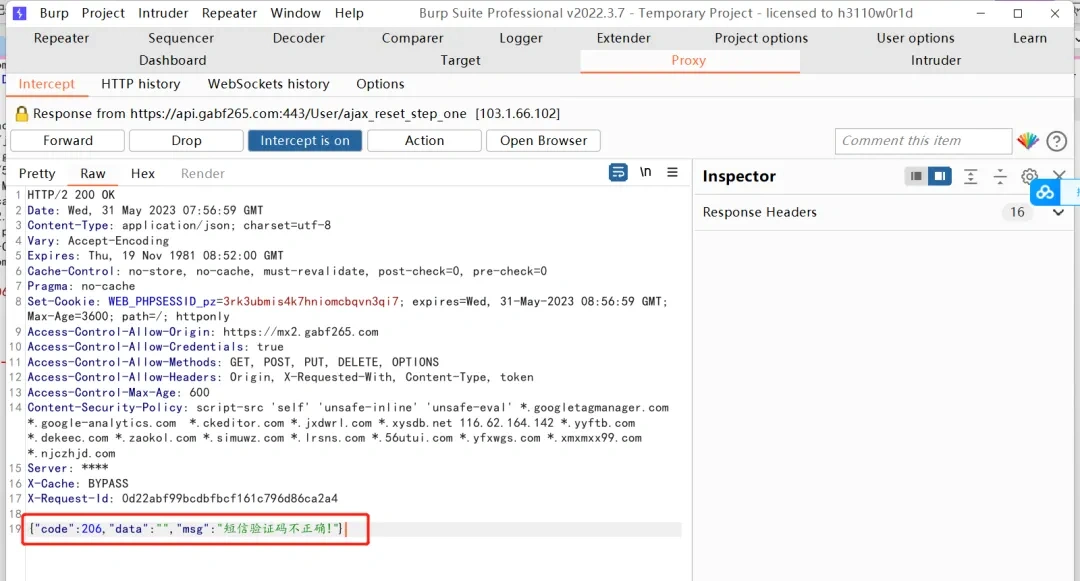The width and height of the screenshot is (1080, 581).
Task: Open the Window menu
Action: point(295,13)
